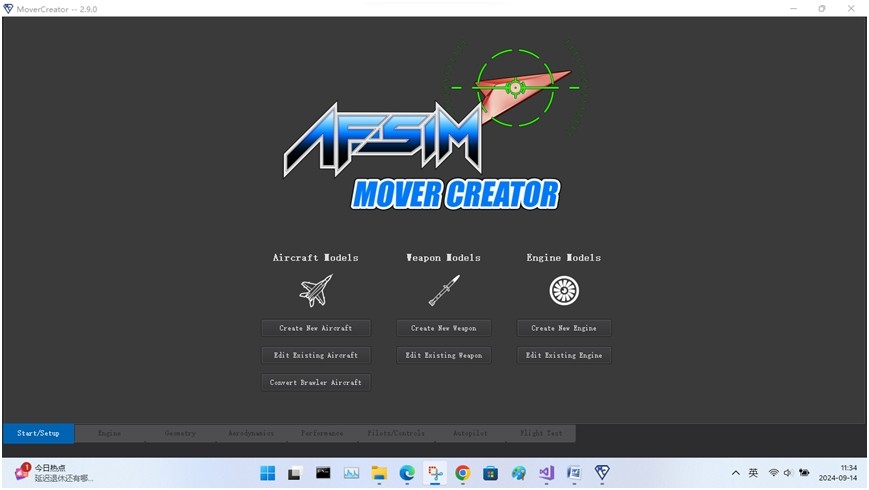Switch to the Performance tab
This screenshot has height=490, width=869.
click(x=322, y=433)
